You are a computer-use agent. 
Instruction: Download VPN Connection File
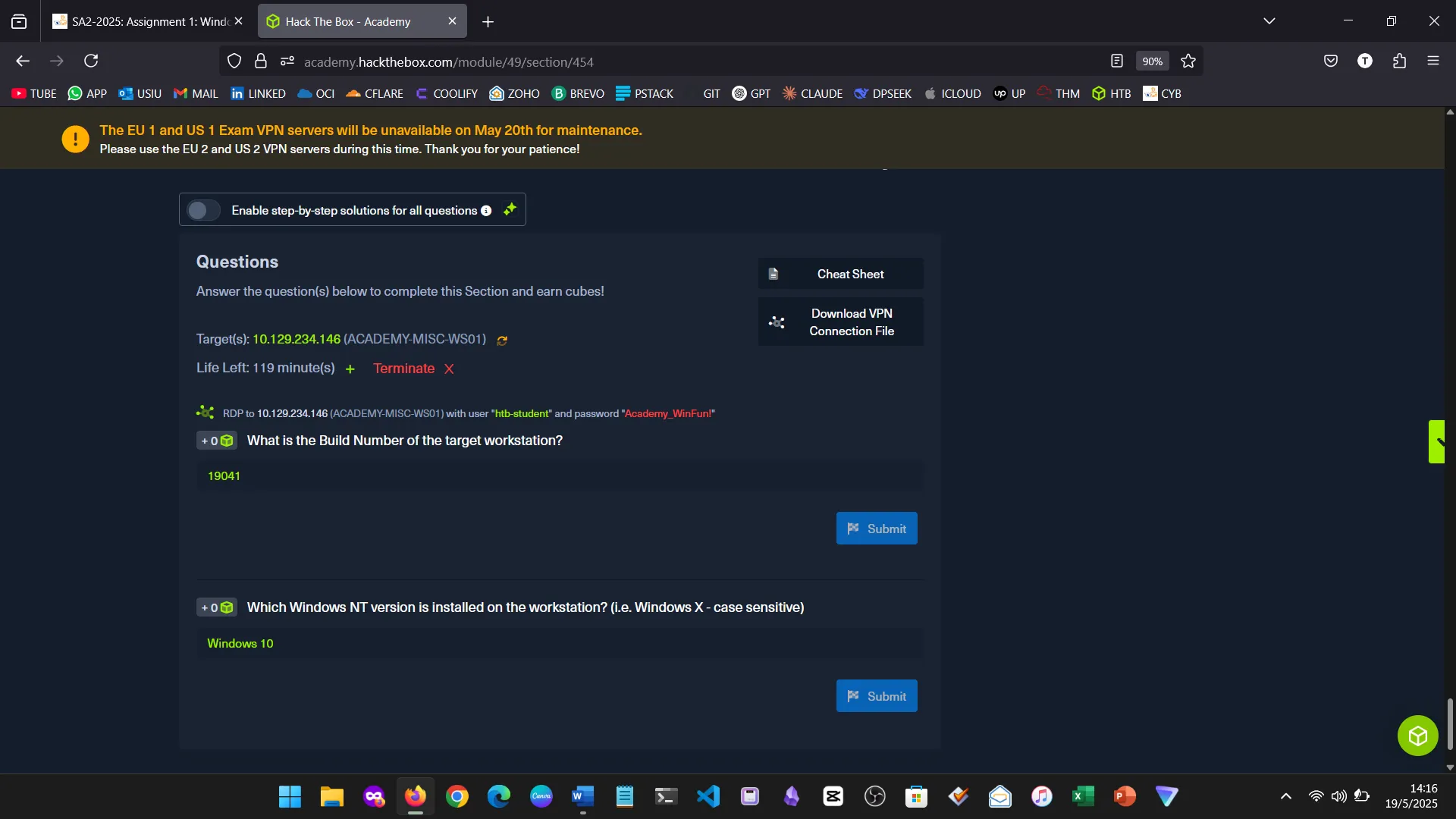pyautogui.click(x=840, y=322)
